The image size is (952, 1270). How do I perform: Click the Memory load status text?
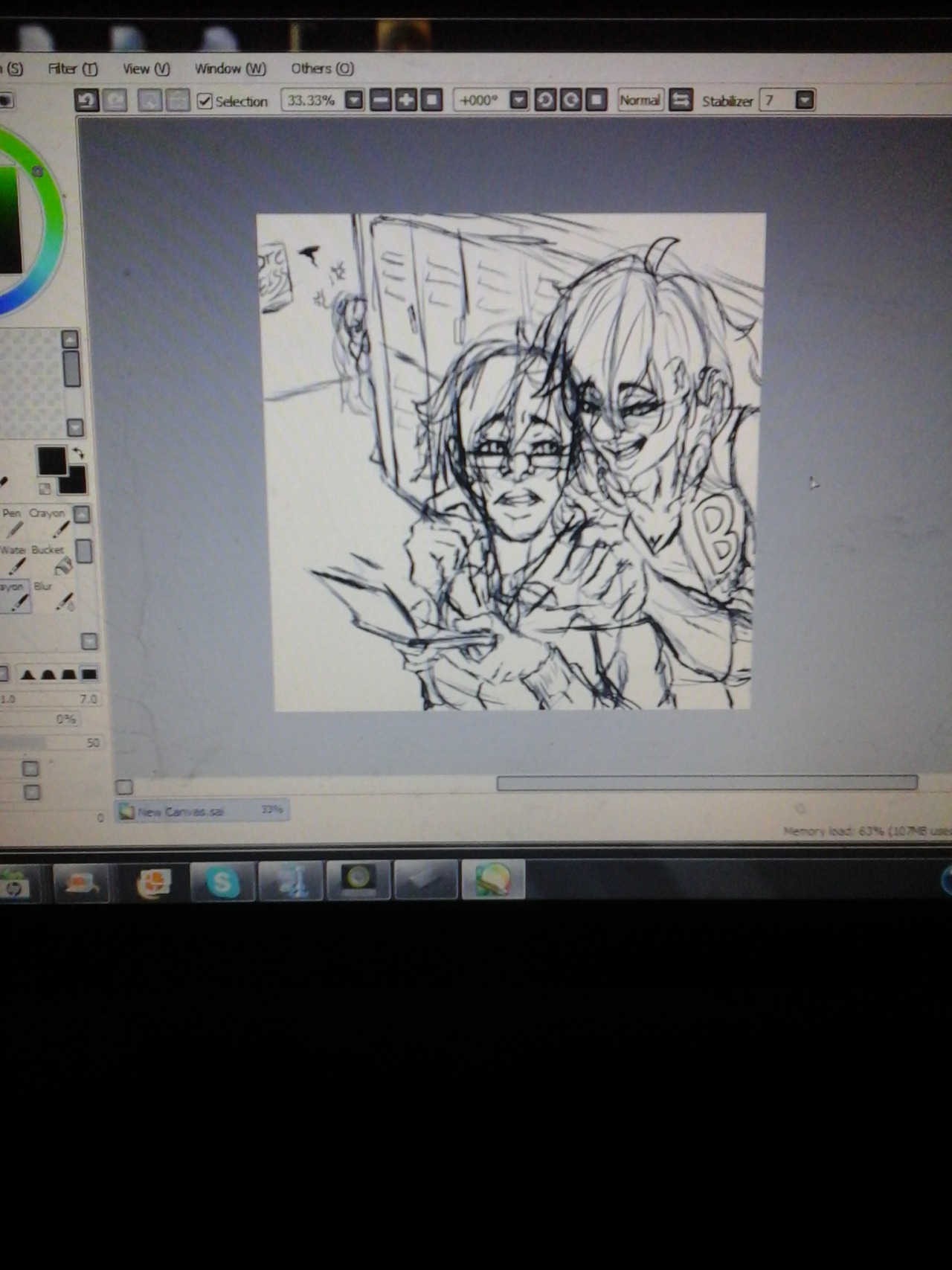(867, 831)
